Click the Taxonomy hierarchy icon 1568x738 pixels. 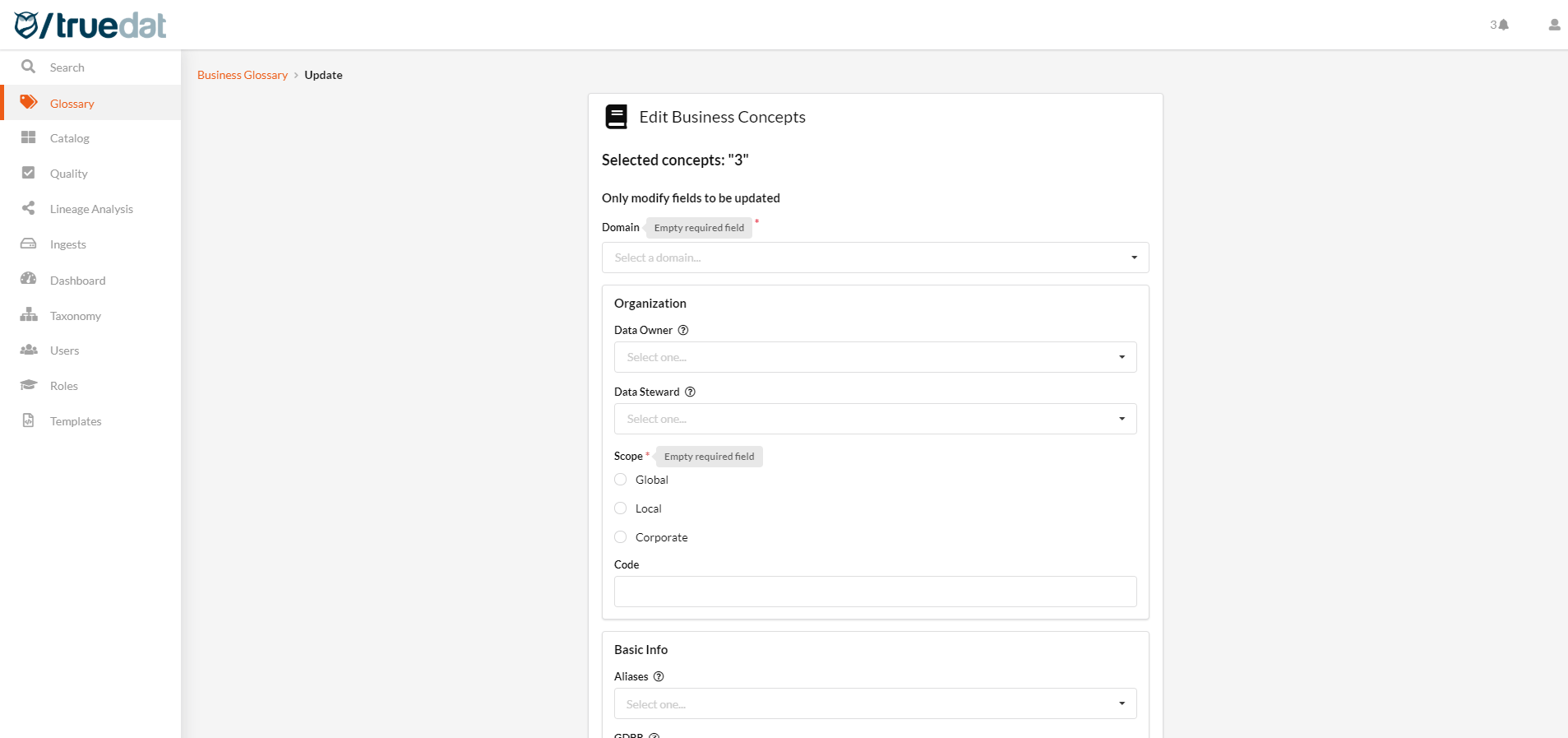[x=29, y=315]
